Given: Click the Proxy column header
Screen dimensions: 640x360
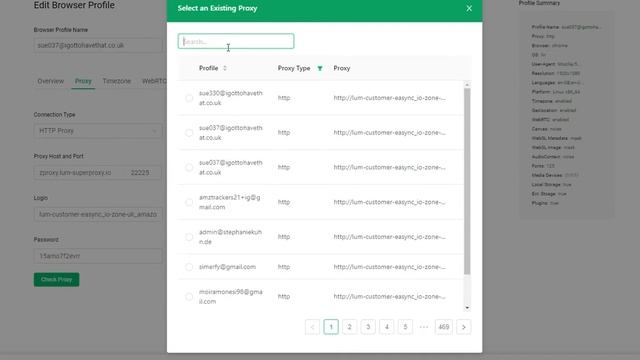Looking at the screenshot, I should (342, 68).
